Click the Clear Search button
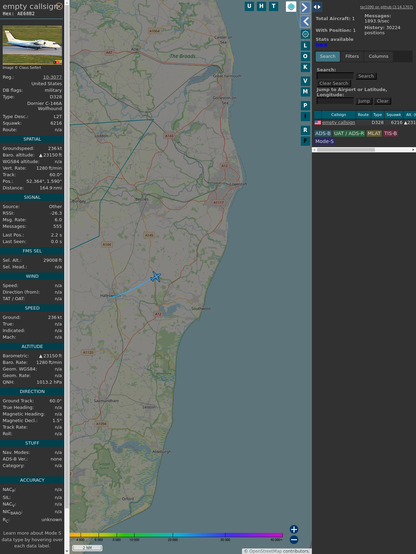This screenshot has height=554, width=416. tap(334, 83)
